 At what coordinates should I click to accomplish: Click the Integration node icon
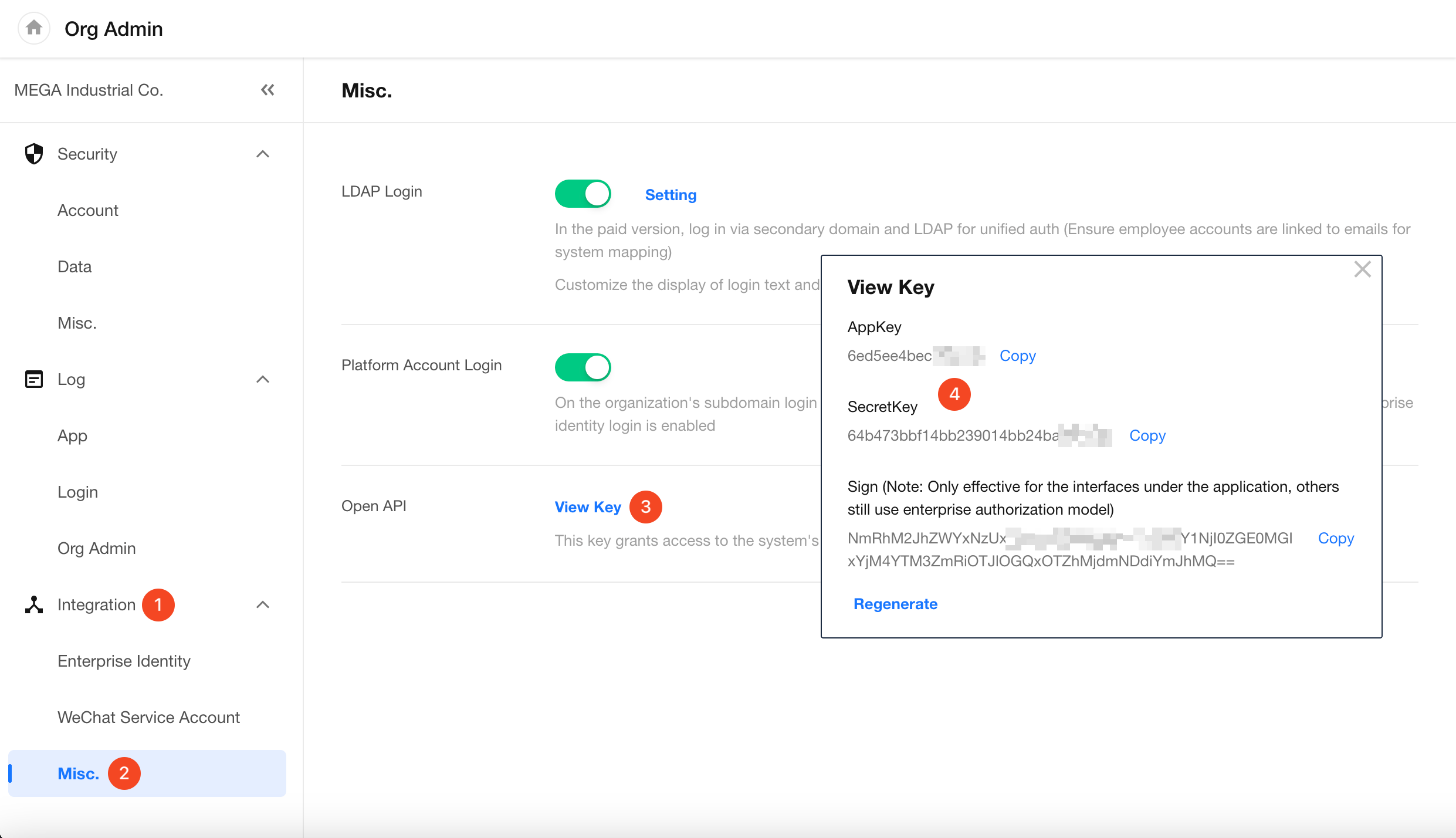(x=34, y=604)
